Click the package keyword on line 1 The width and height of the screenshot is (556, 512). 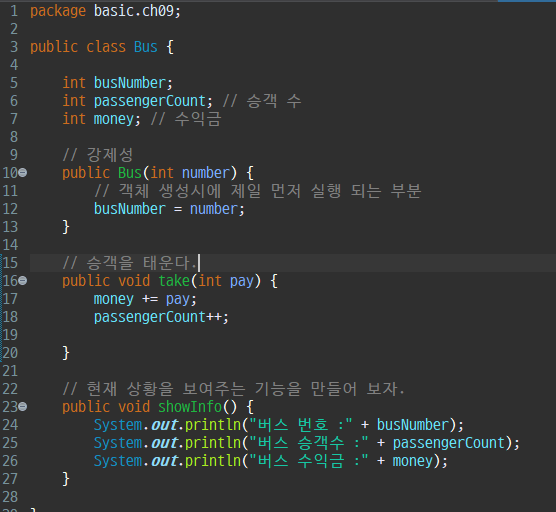coord(58,11)
